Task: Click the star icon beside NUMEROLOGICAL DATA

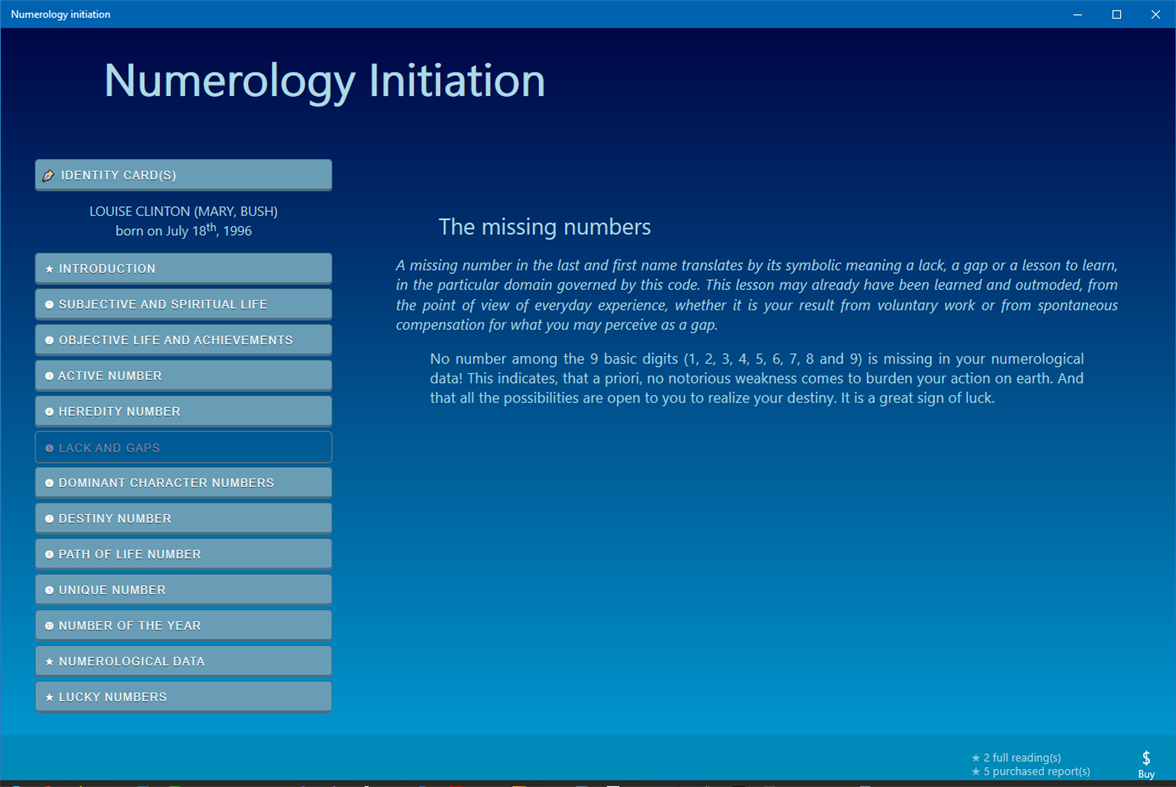Action: pyautogui.click(x=48, y=660)
